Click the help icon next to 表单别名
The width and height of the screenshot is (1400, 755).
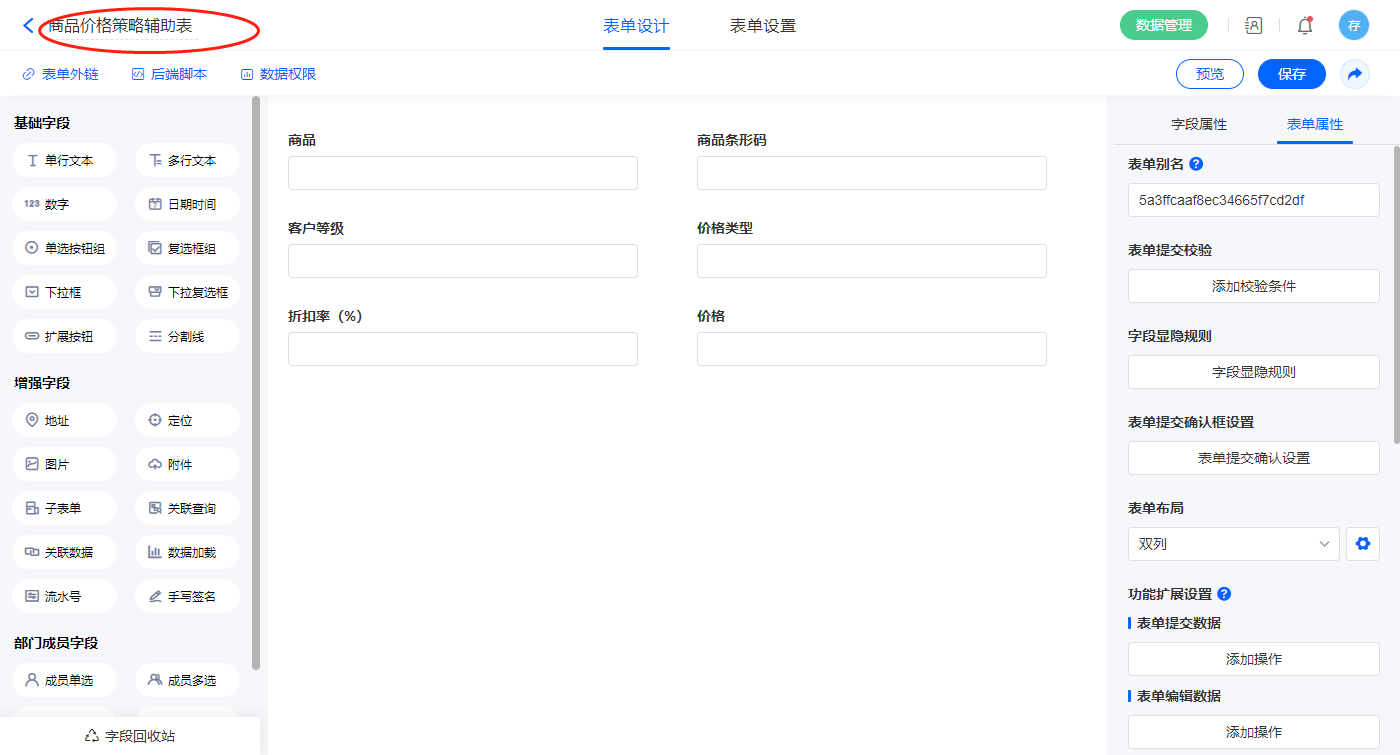[1196, 164]
